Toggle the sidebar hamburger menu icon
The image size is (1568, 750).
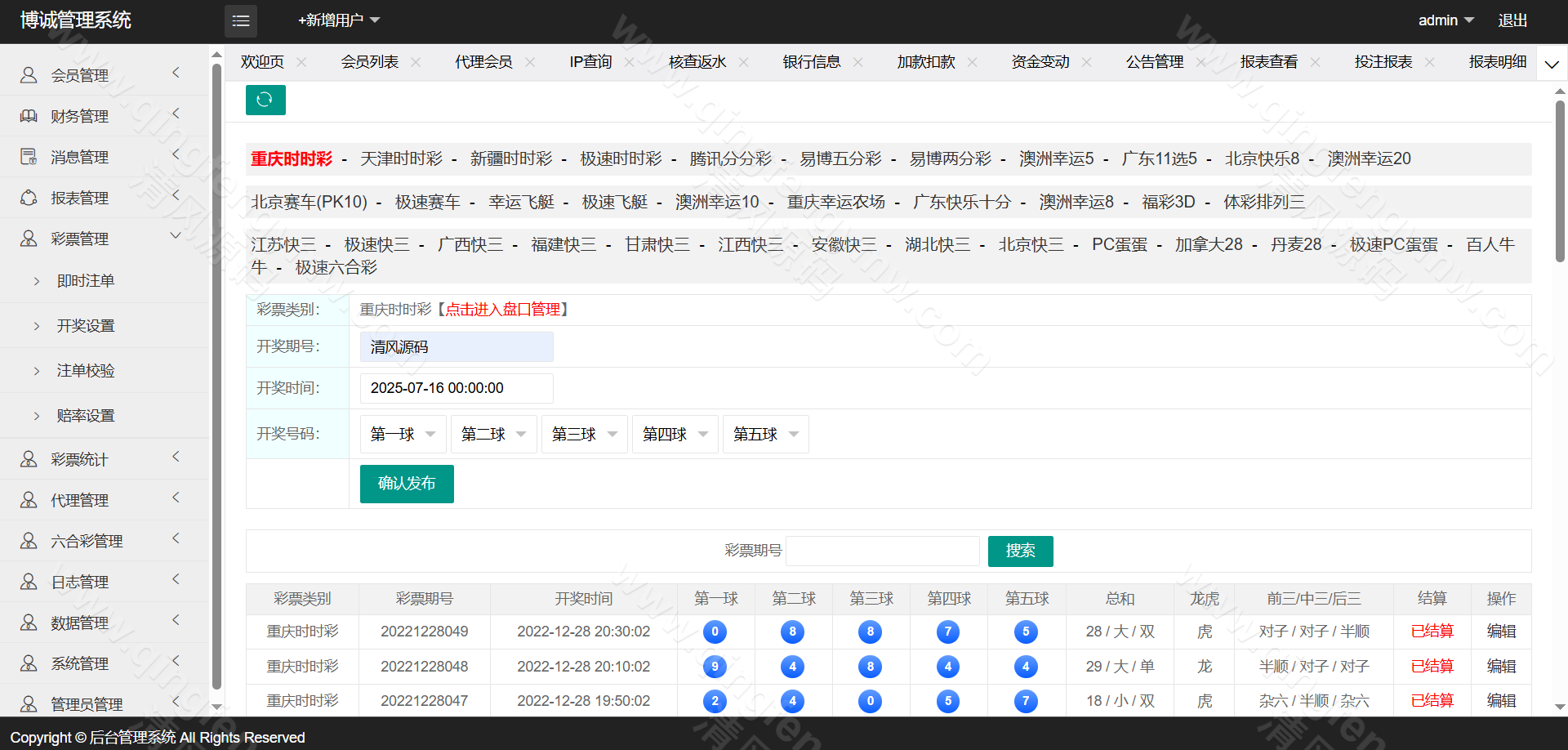click(x=241, y=21)
